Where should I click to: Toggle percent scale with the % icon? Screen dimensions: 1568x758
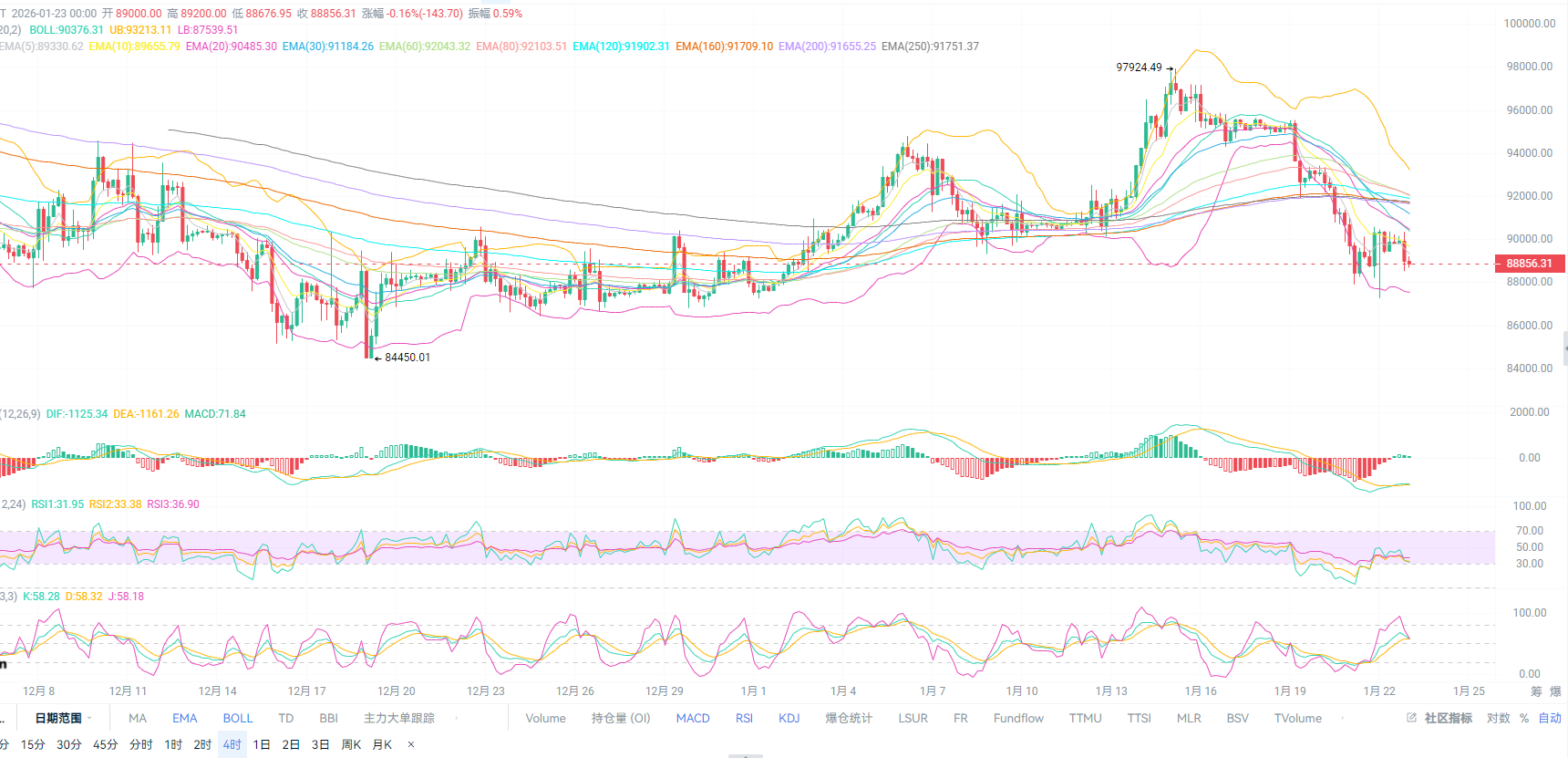point(1524,718)
